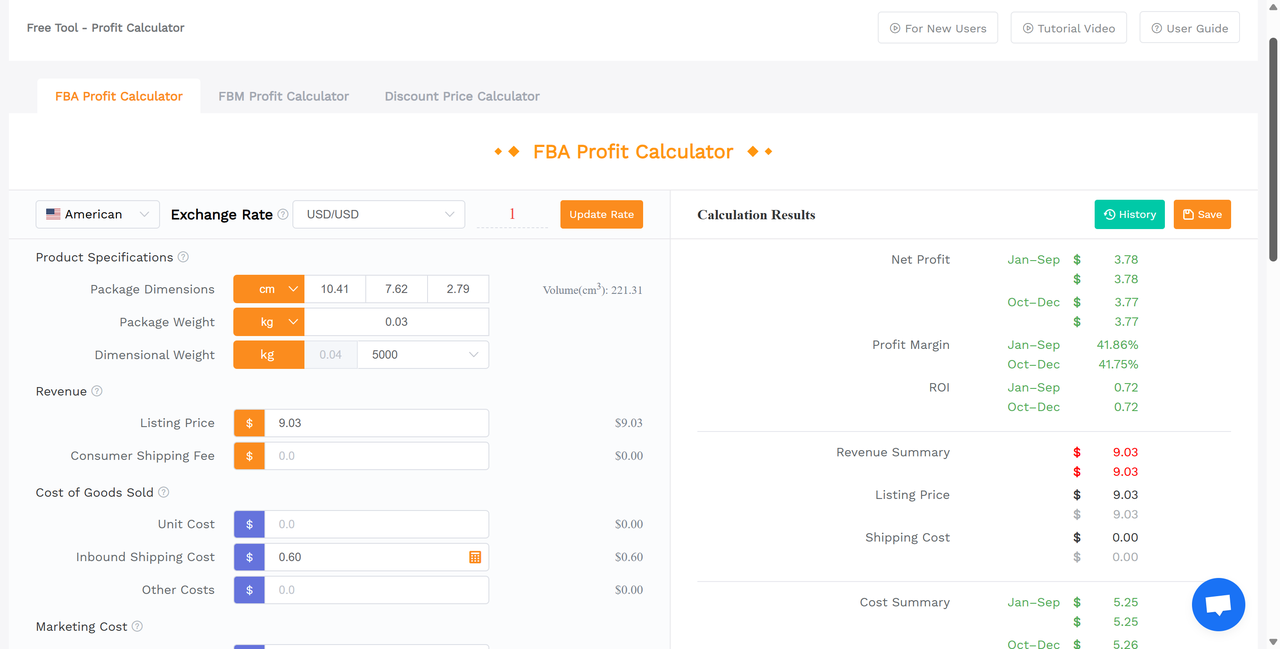
Task: Click the Product Specifications help icon
Action: tap(183, 257)
